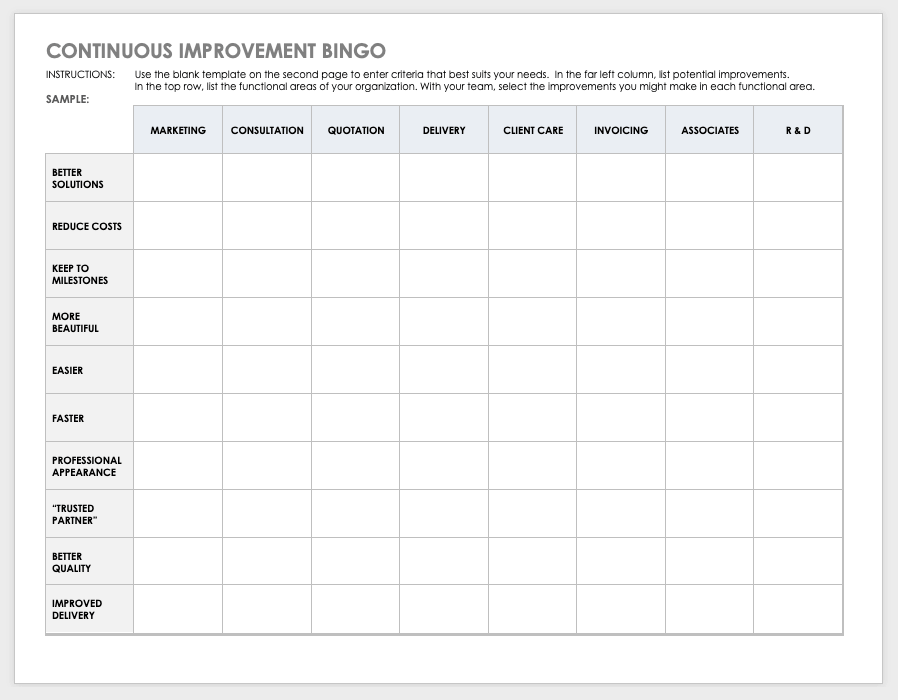
Task: Select the MORE BEAUTIFUL row label
Action: pos(75,322)
